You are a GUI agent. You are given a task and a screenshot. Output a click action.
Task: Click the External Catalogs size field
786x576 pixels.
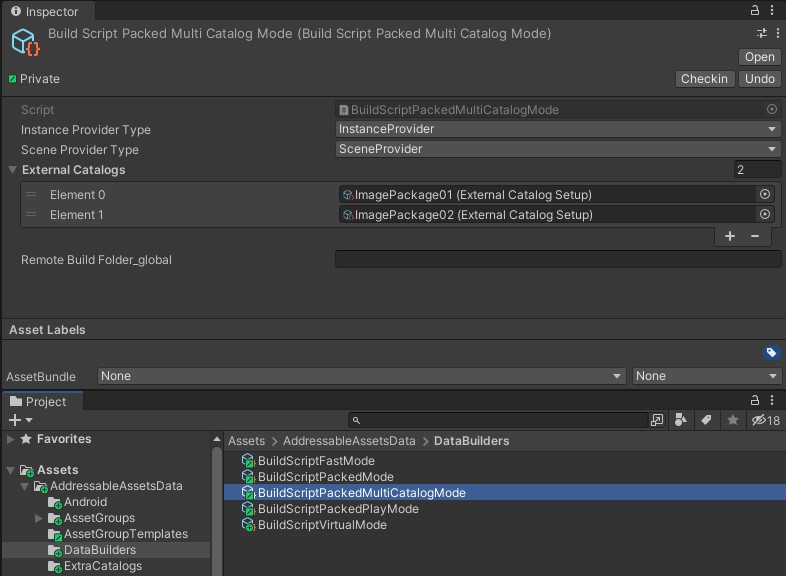(x=757, y=169)
